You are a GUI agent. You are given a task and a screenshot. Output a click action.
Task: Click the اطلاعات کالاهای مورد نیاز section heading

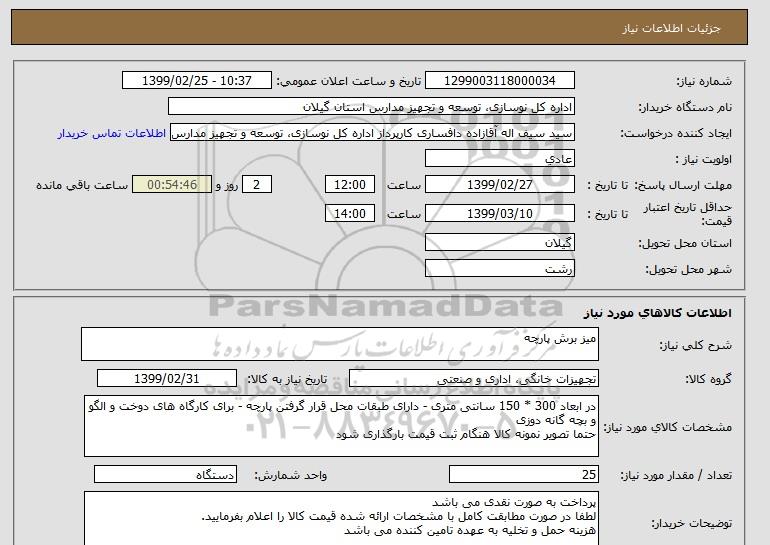coord(658,313)
